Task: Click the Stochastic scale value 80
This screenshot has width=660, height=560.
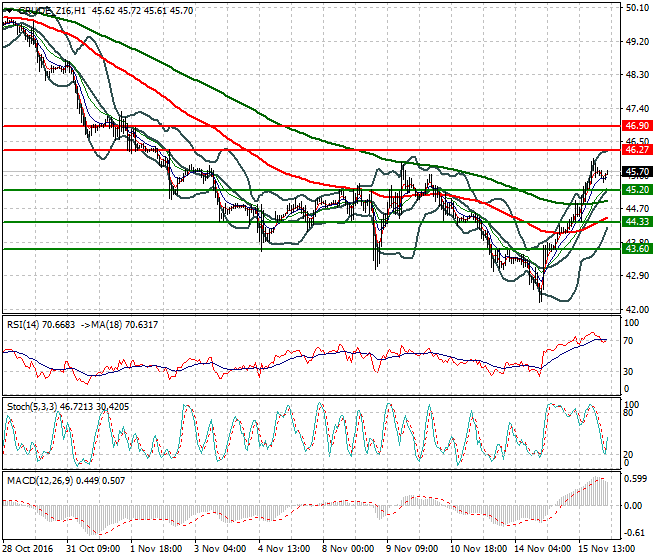Action: 628,413
